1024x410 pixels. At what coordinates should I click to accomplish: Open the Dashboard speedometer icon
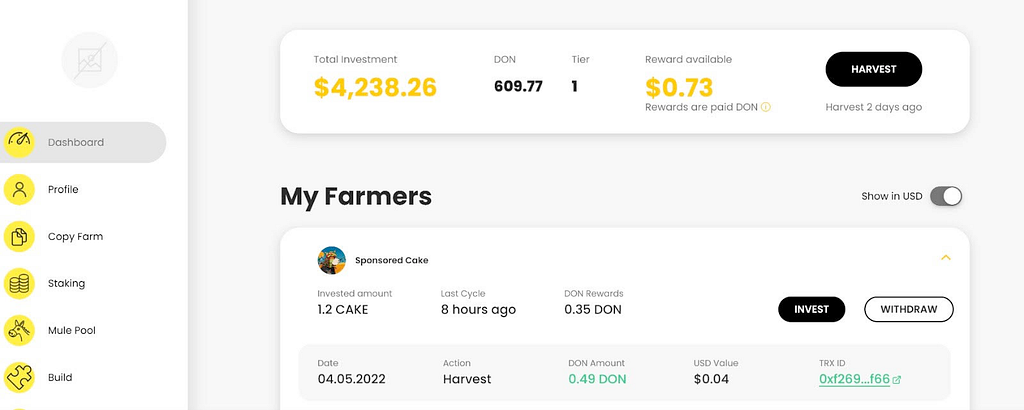point(19,142)
